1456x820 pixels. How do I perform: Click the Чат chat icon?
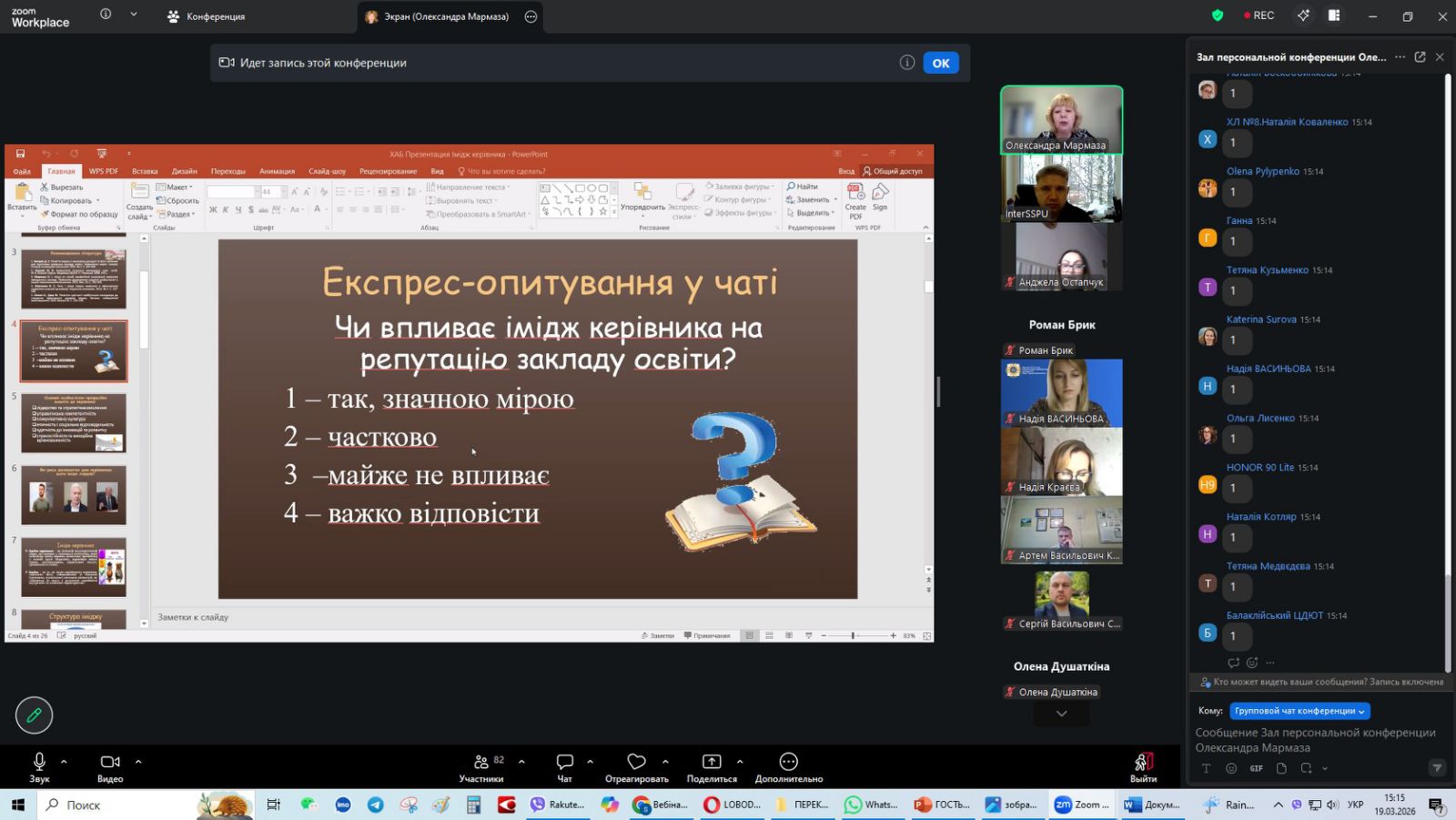coord(564,767)
